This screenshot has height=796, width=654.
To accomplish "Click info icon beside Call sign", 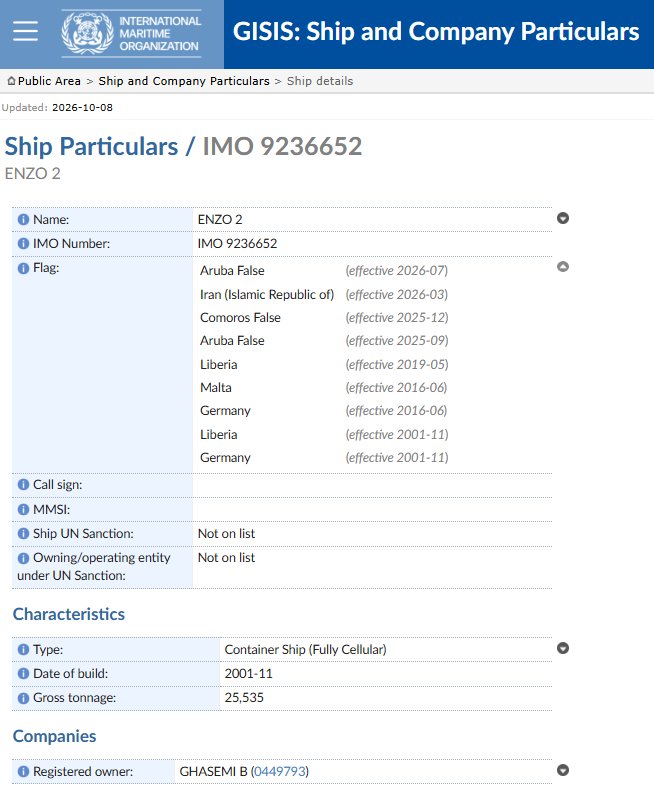I will pyautogui.click(x=23, y=484).
